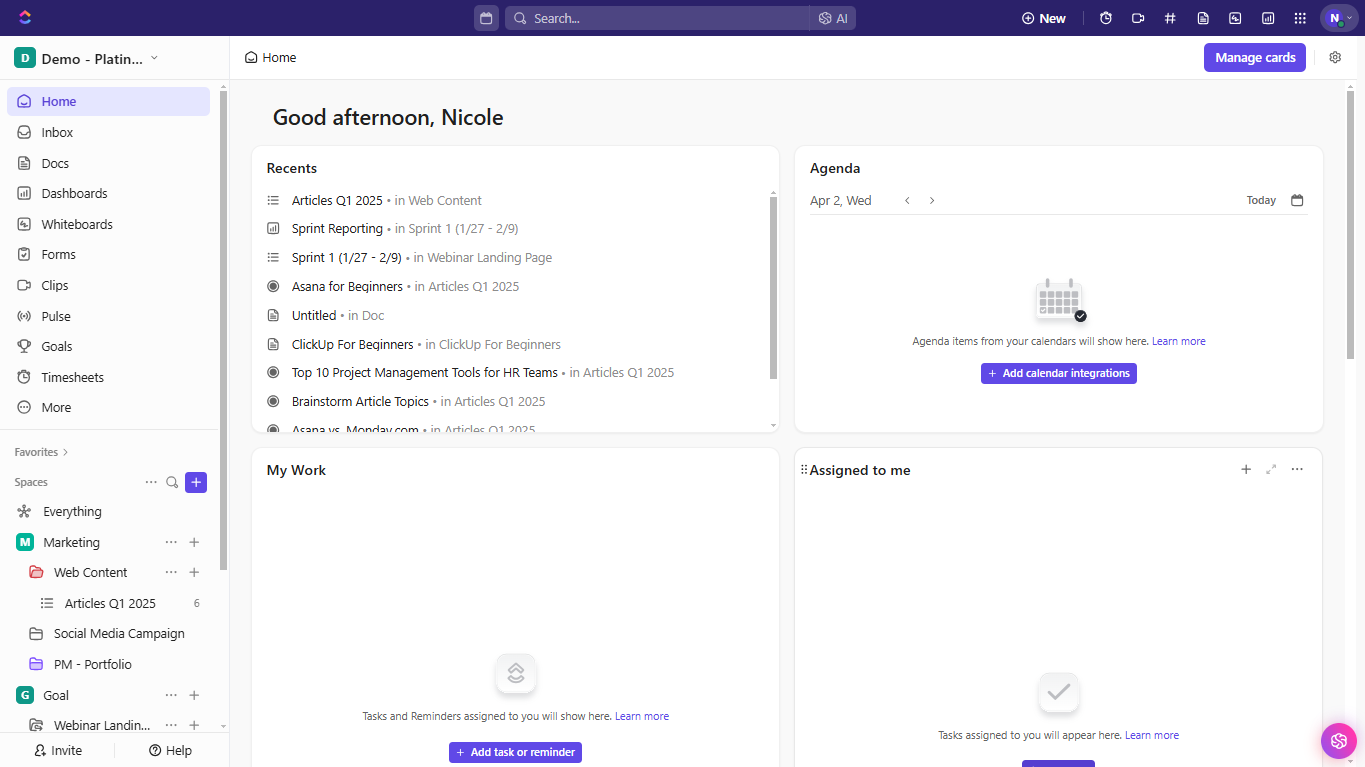Open ClickUp Brain floating pink button
Image resolution: width=1365 pixels, height=767 pixels.
tap(1338, 740)
